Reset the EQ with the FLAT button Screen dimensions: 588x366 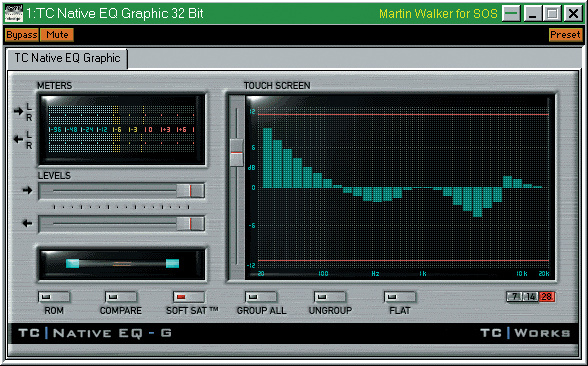tap(400, 297)
